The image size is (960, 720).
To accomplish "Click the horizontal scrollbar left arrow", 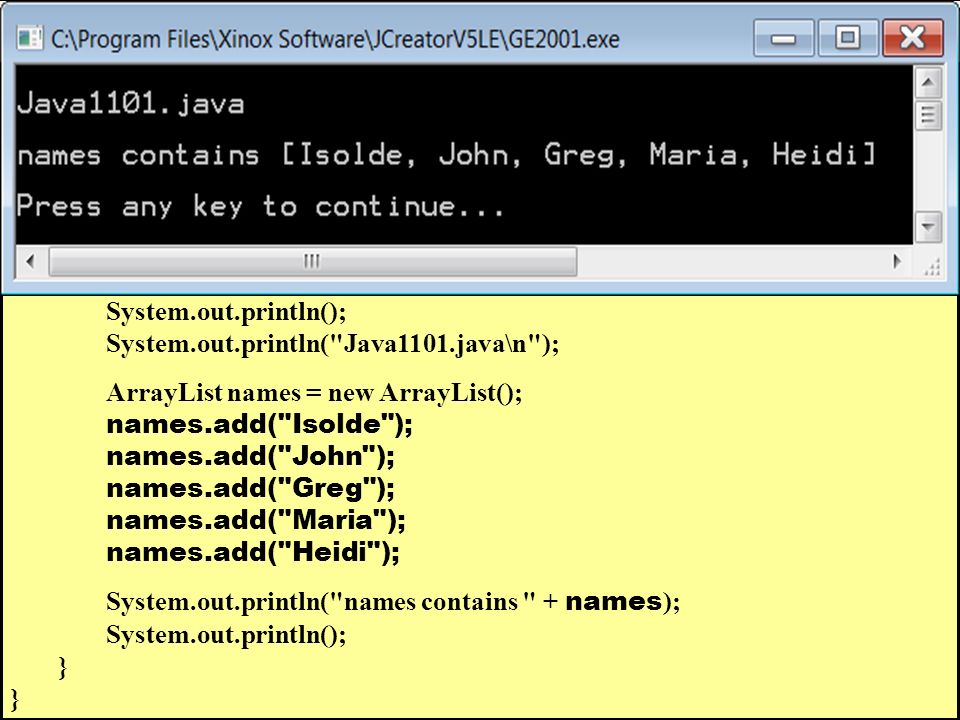I will [x=30, y=261].
